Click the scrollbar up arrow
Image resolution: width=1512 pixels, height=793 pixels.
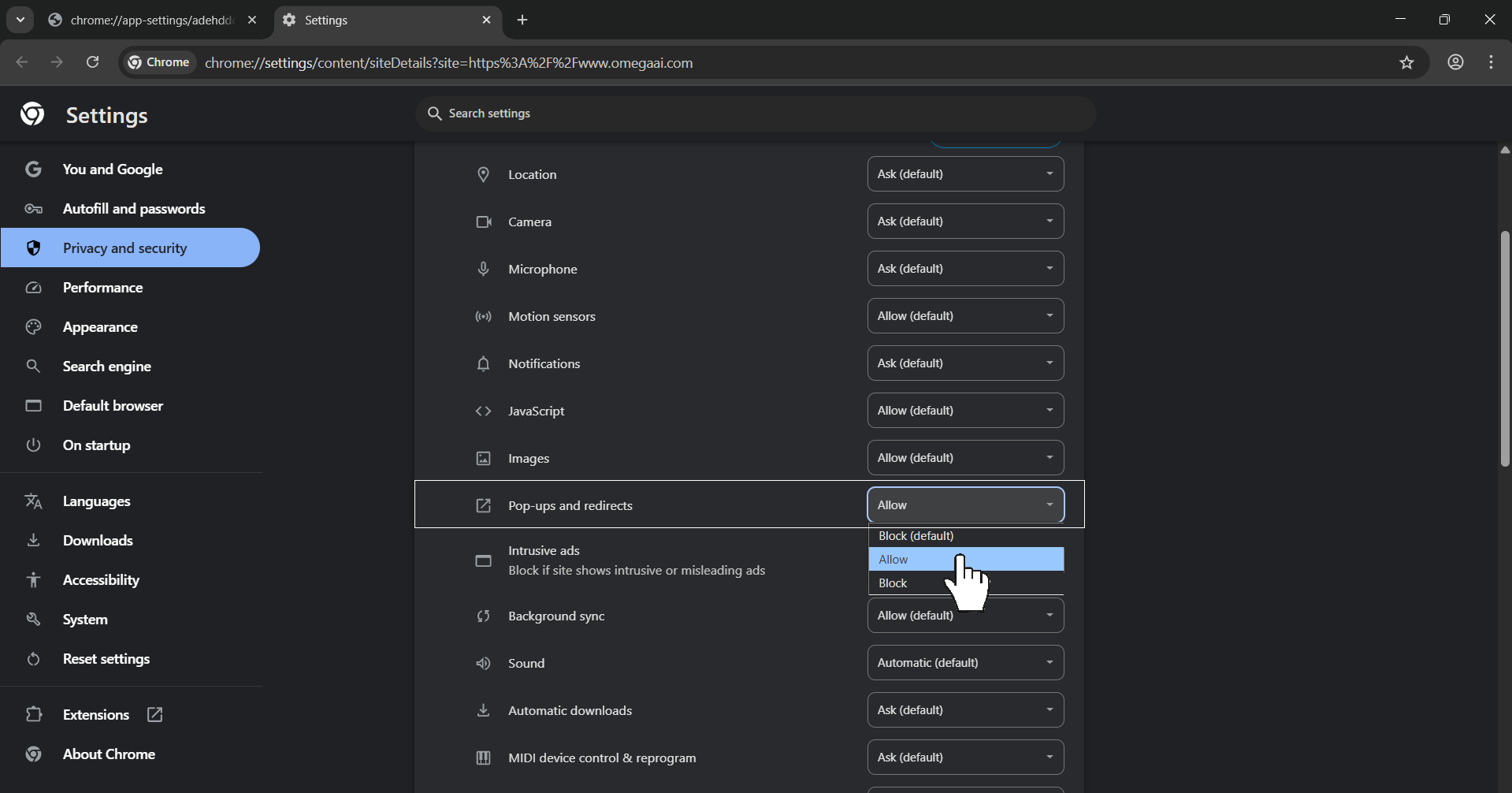tap(1503, 149)
